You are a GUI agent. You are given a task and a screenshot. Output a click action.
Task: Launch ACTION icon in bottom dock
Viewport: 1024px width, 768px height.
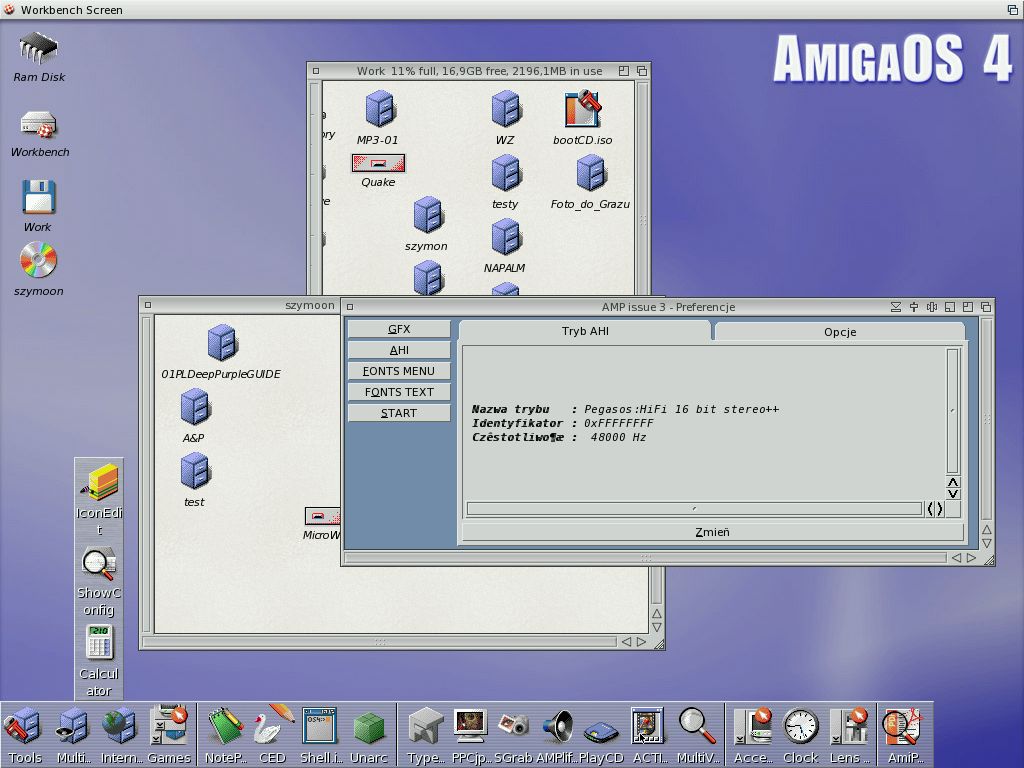coord(648,735)
